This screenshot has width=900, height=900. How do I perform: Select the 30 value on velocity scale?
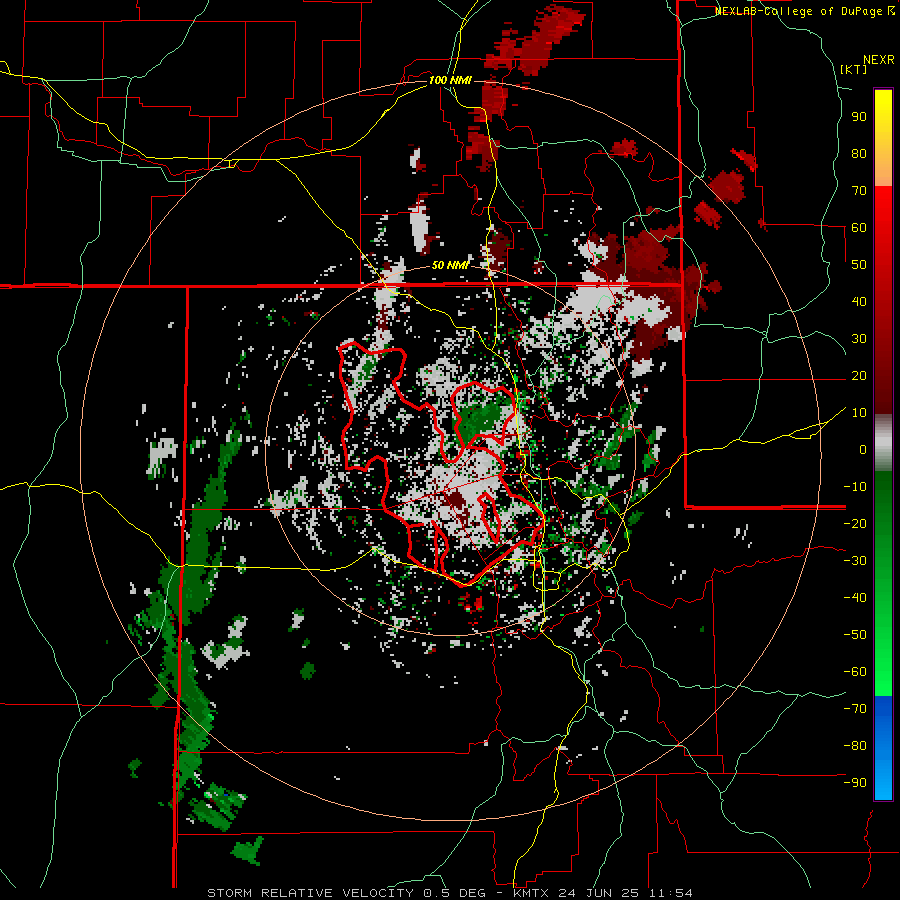point(859,339)
